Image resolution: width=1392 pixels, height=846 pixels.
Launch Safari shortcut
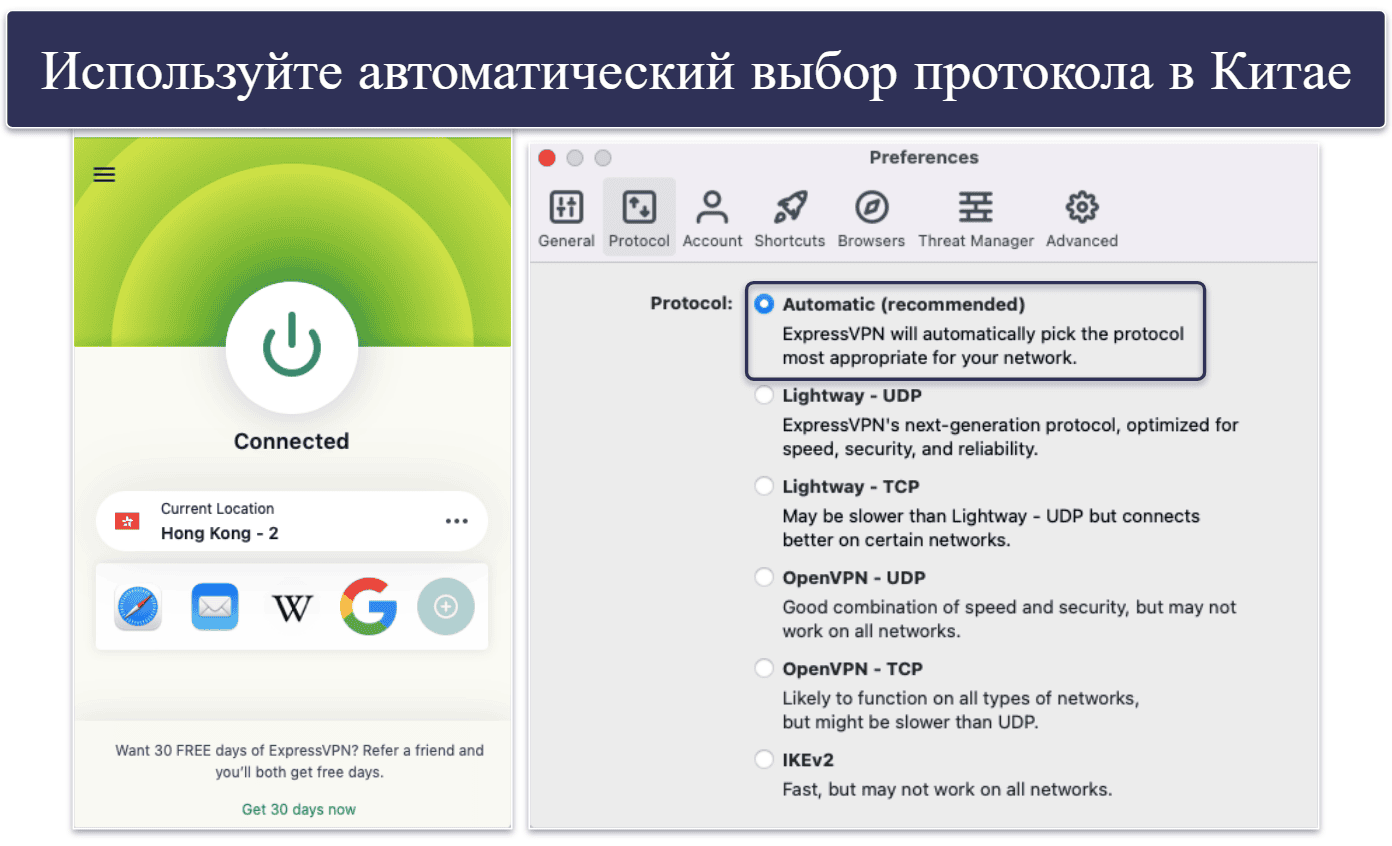tap(138, 606)
